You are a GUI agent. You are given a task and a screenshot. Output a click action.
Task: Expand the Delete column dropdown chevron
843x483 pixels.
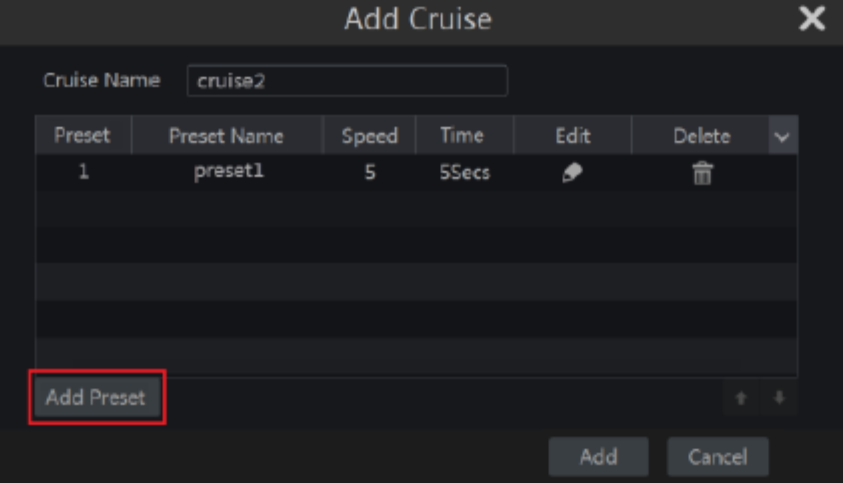(x=782, y=136)
